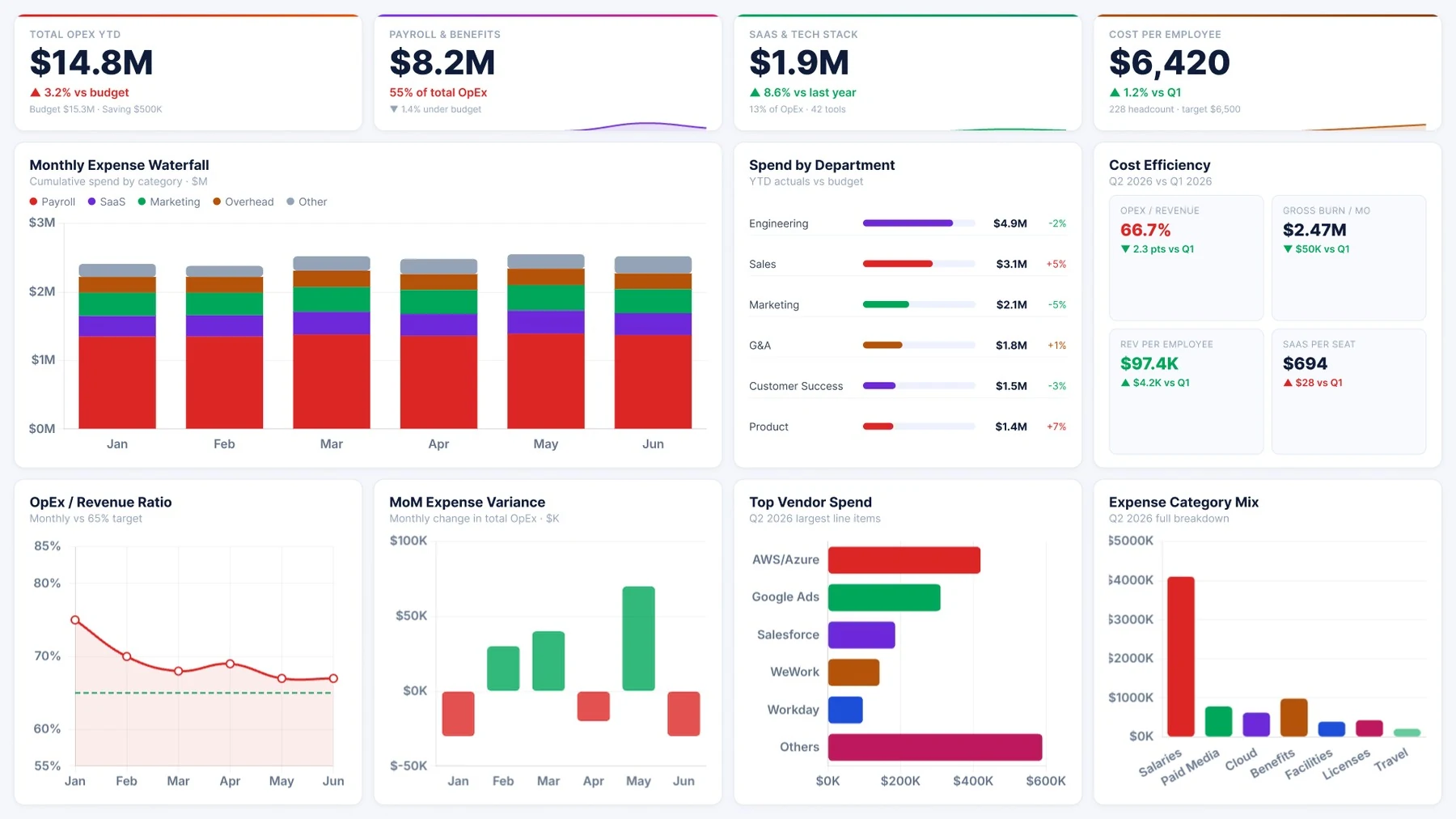Select the Google Ads vendor bar
The width and height of the screenshot is (1456, 819).
point(884,597)
